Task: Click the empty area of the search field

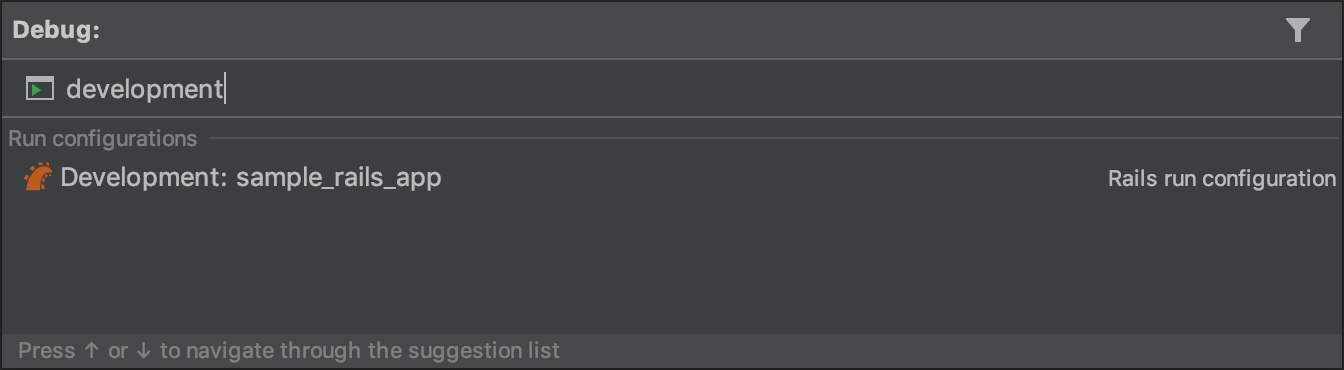Action: click(780, 89)
